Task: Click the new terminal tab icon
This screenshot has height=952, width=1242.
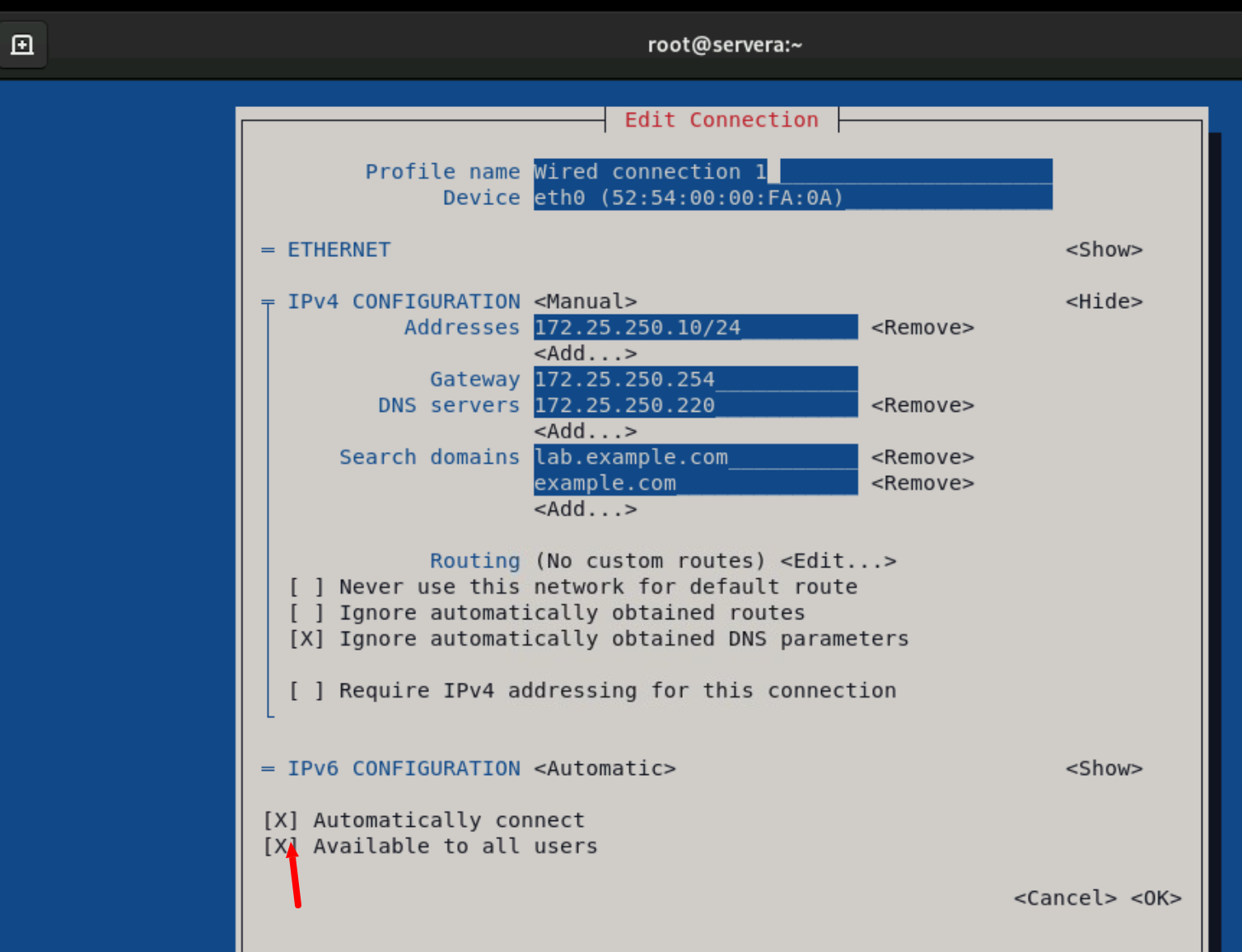Action: tap(22, 44)
